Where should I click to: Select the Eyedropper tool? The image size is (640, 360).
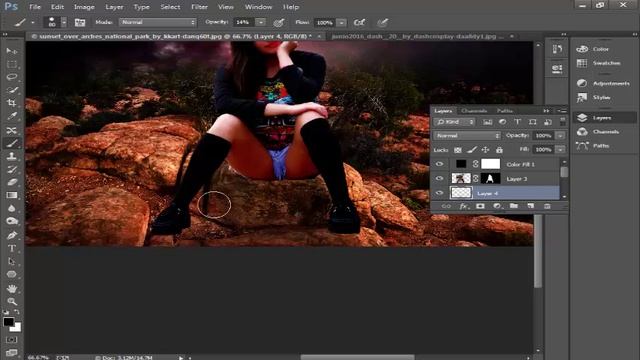(x=12, y=116)
